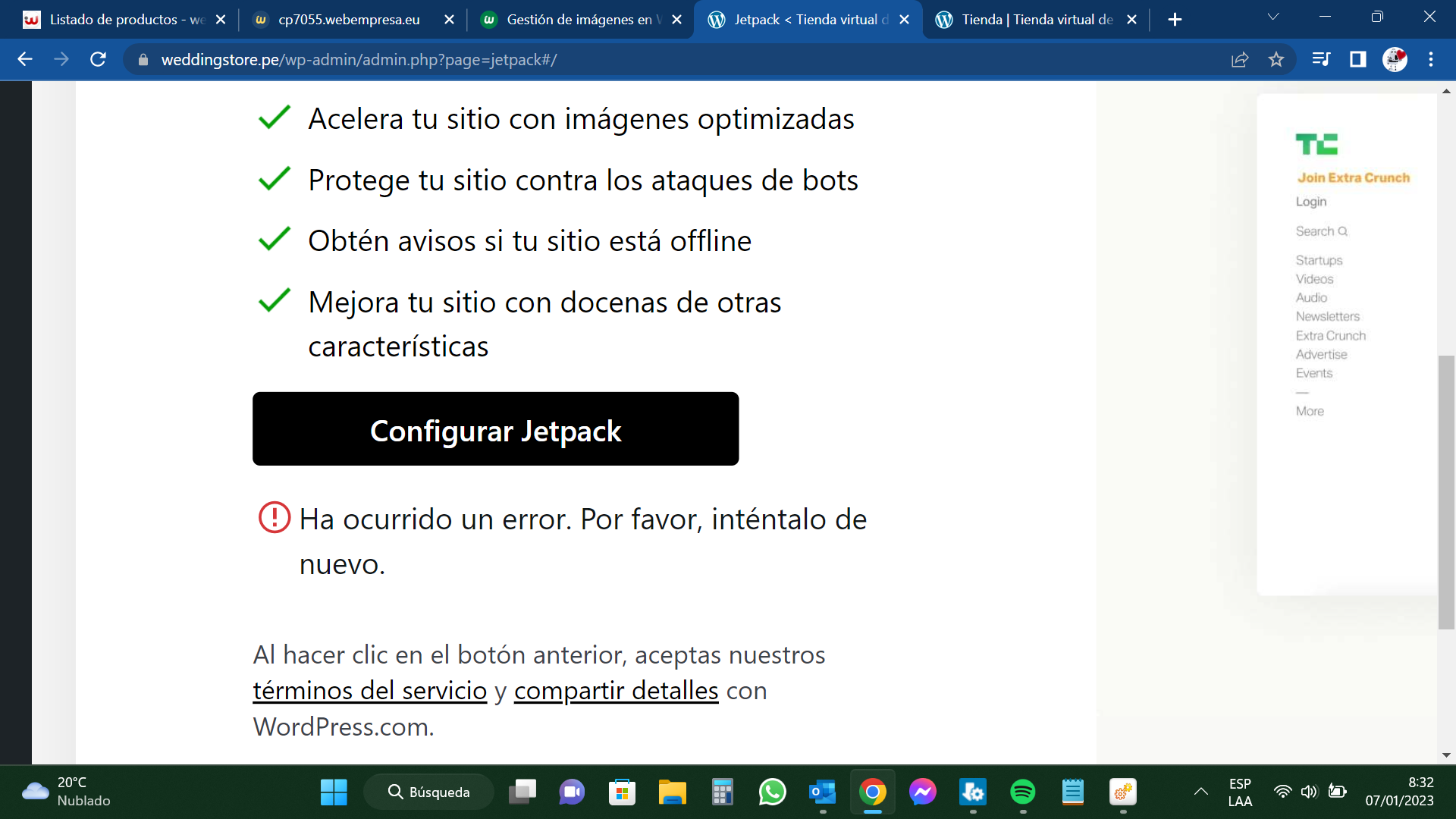This screenshot has height=819, width=1456.
Task: Close the Tienda virtual tab
Action: pos(1131,20)
